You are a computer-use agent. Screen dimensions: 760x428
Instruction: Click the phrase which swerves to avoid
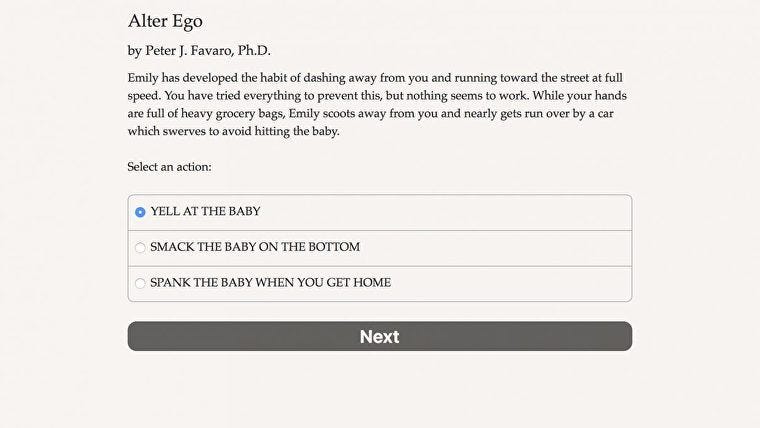coord(188,131)
